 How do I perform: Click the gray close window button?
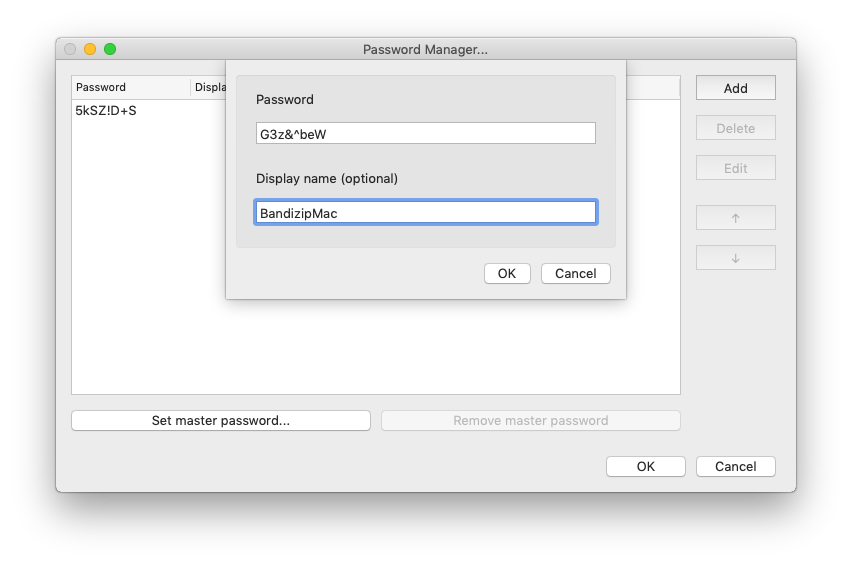pyautogui.click(x=70, y=49)
